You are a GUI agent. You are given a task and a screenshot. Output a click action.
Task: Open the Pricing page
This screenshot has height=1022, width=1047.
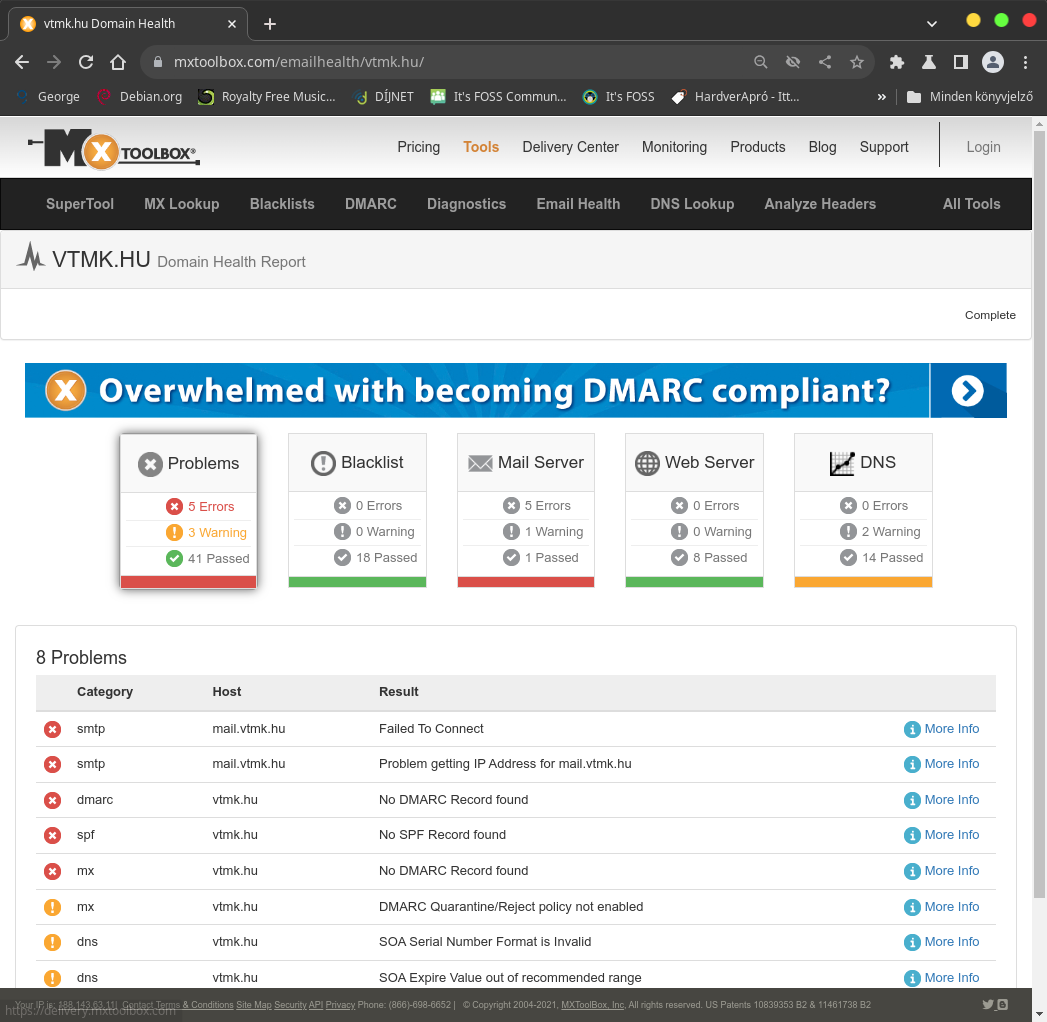coord(419,147)
